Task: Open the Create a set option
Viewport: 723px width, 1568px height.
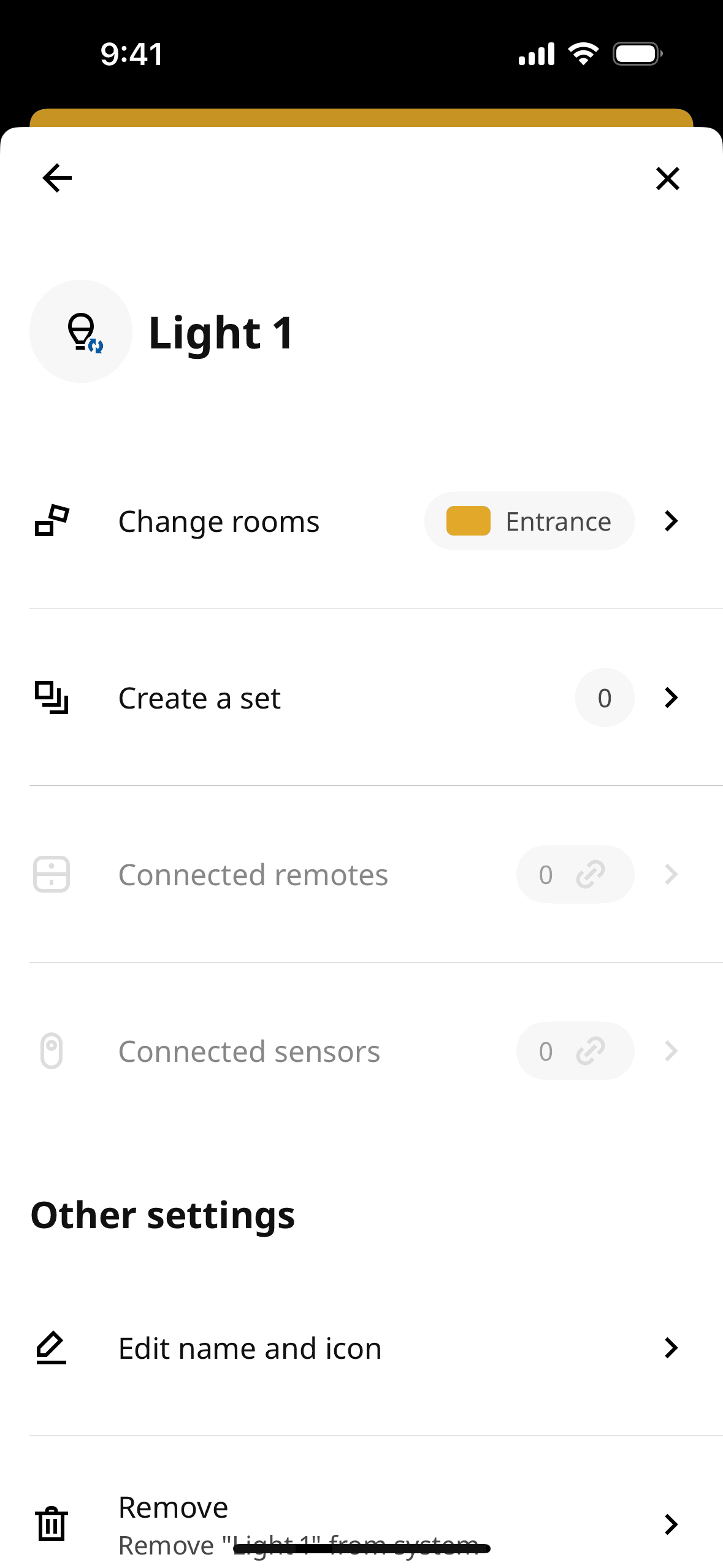Action: (199, 698)
